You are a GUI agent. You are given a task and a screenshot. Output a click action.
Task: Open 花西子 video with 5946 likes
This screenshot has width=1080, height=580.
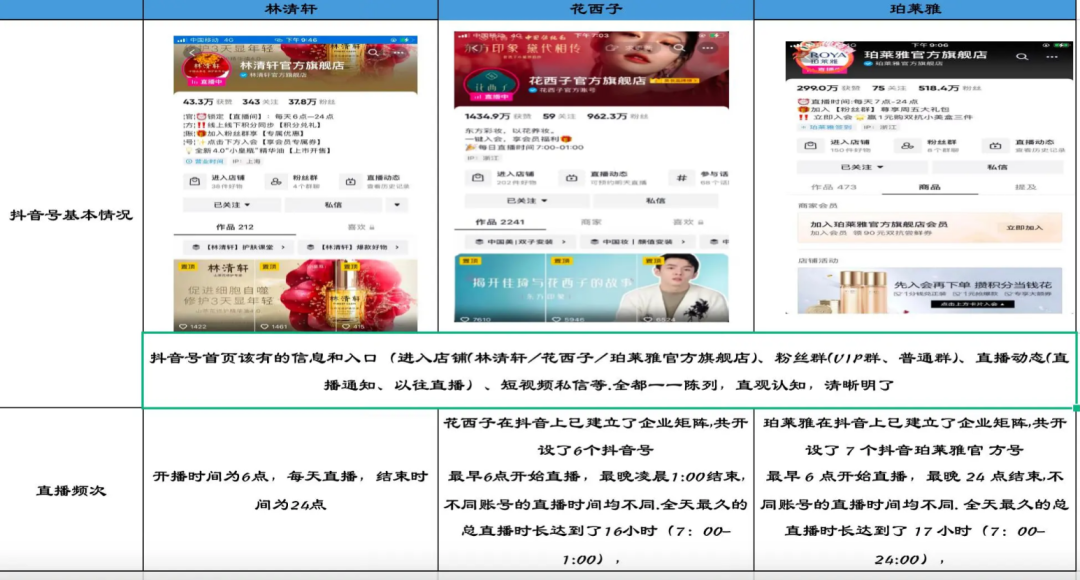click(x=592, y=288)
